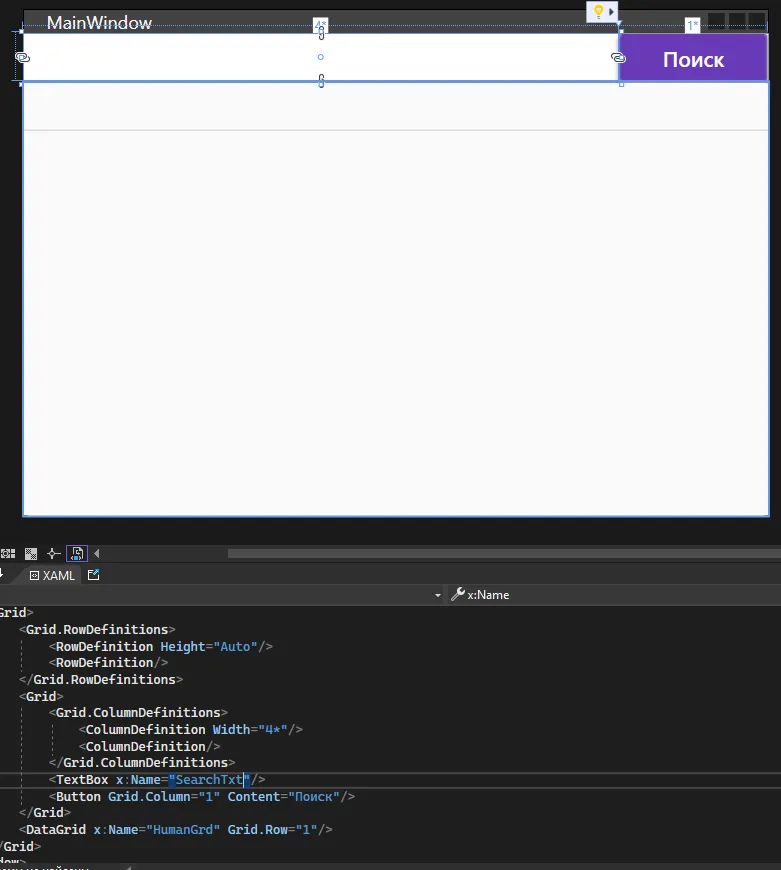Click the top margin chain-link anchor
Image resolution: width=781 pixels, height=870 pixels.
coord(321,34)
